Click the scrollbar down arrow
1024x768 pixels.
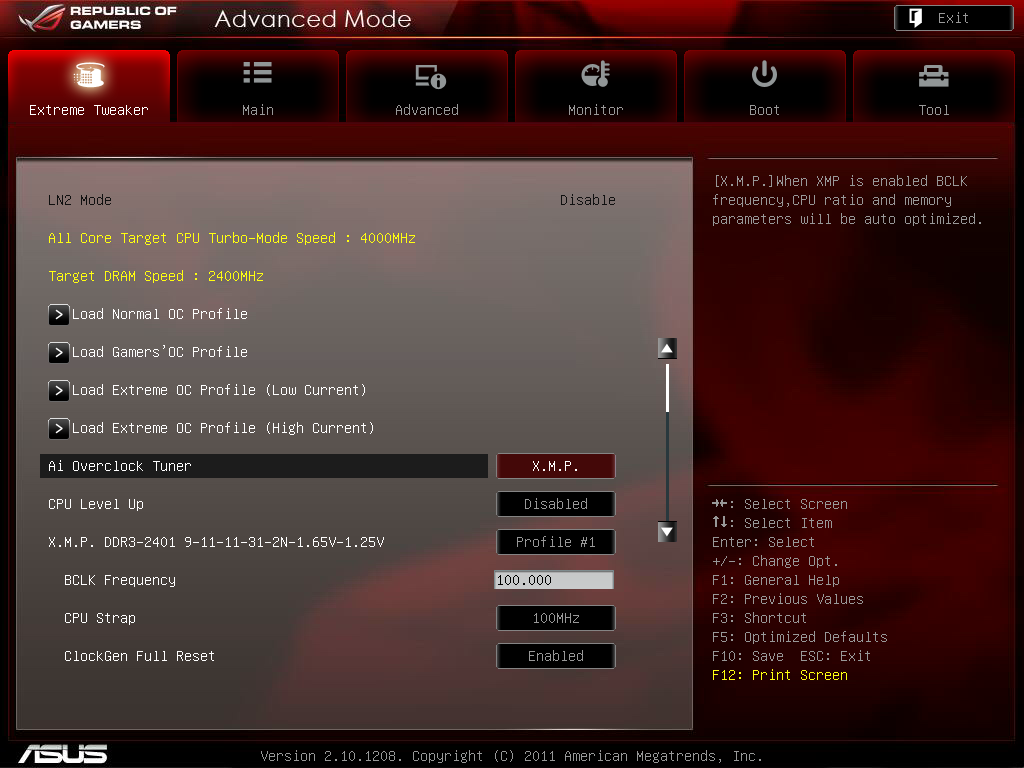tap(667, 532)
